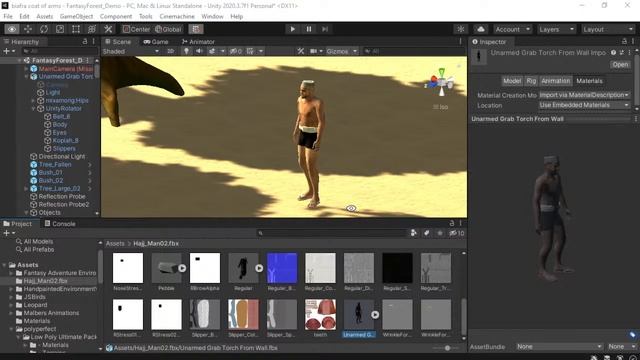
Task: Open material Location dropdown
Action: click(584, 105)
